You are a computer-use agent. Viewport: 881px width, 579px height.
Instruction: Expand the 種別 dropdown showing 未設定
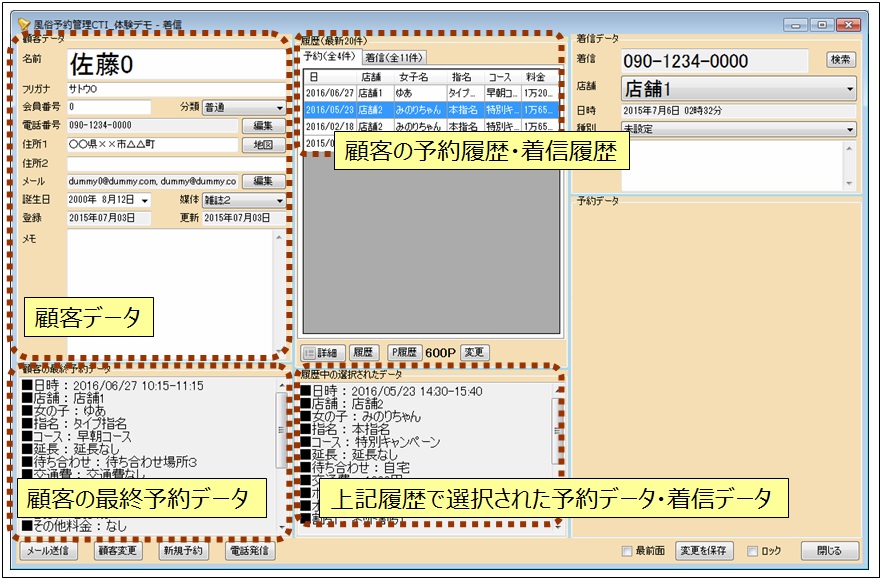[x=738, y=129]
